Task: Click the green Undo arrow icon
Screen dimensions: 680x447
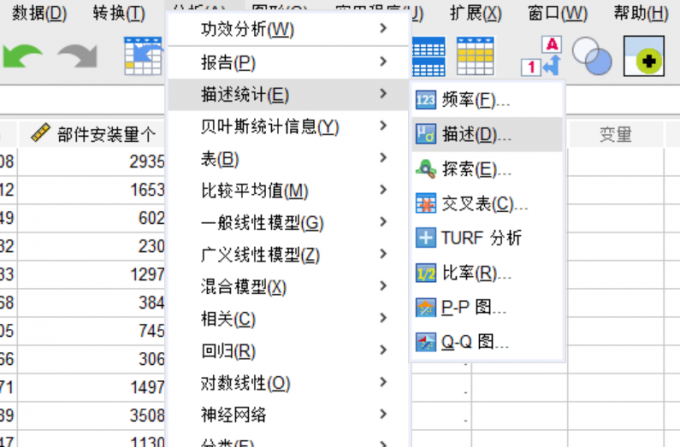Action: (x=23, y=56)
